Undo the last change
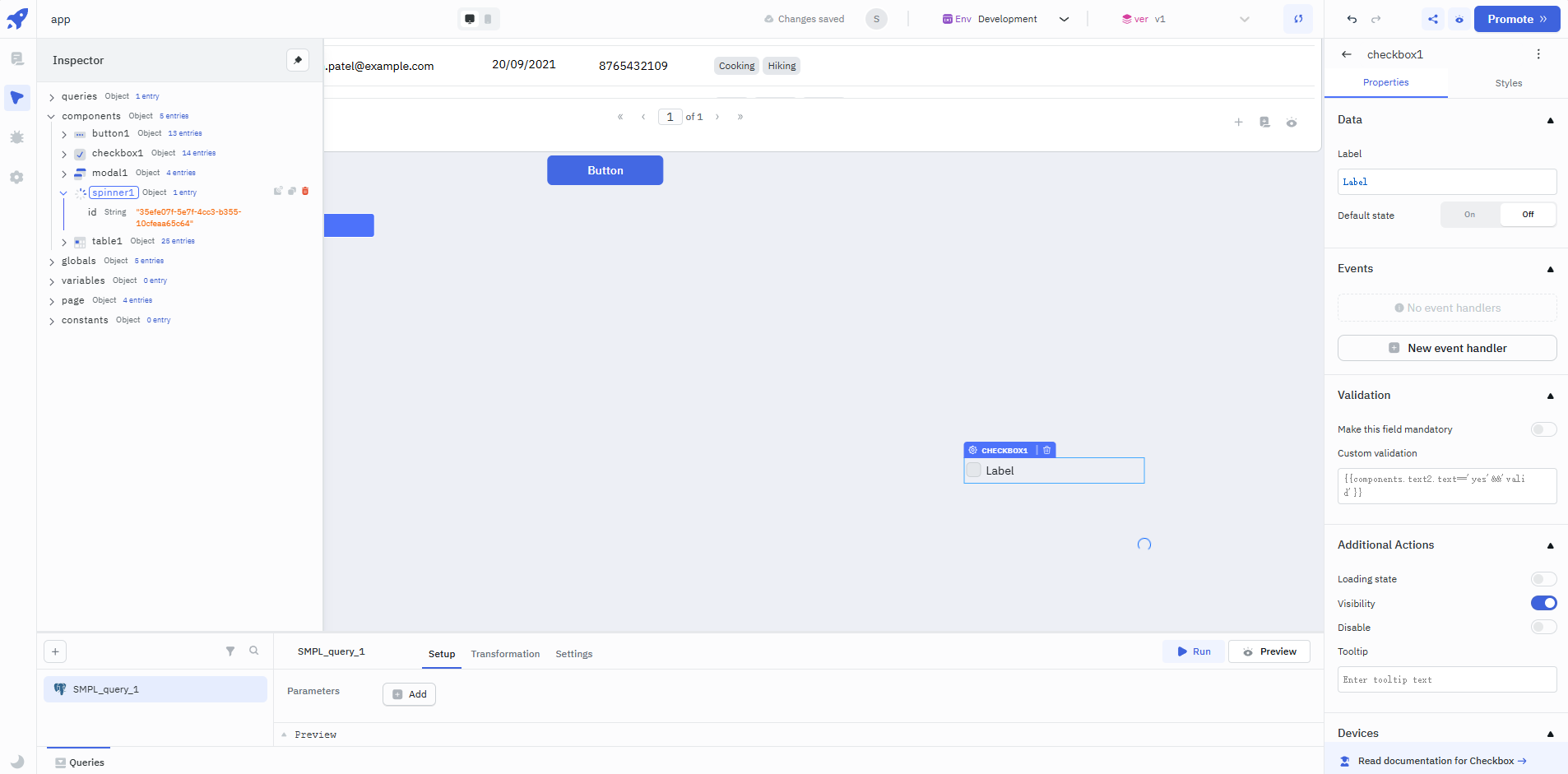Viewport: 1568px width, 774px height. (1352, 19)
